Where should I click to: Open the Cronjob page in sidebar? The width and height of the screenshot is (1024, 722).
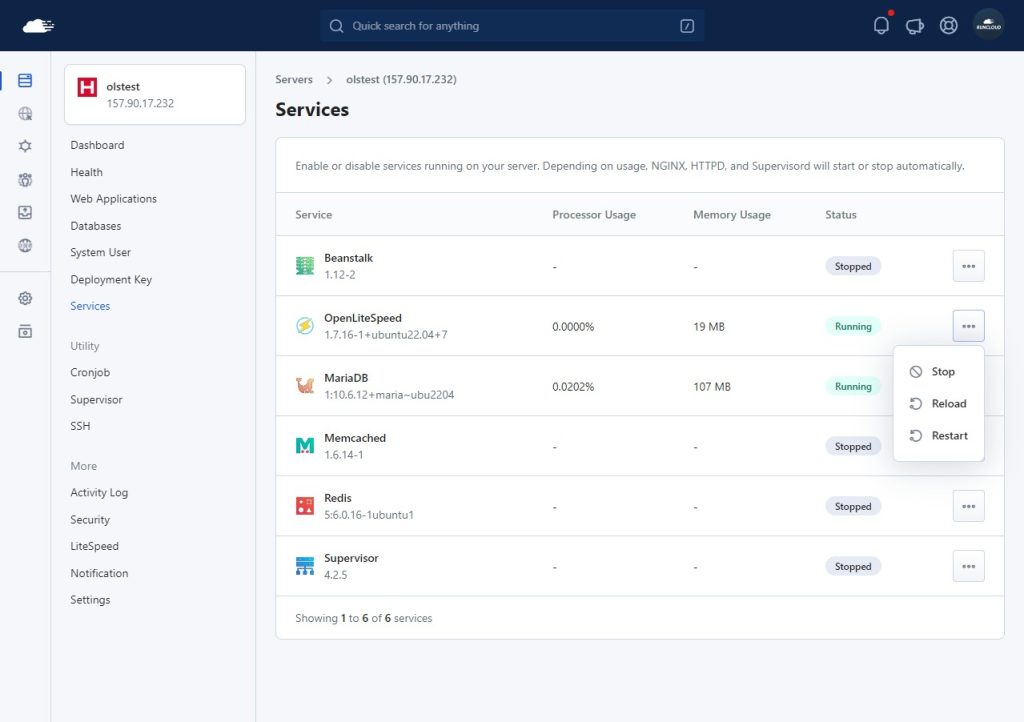coord(90,372)
